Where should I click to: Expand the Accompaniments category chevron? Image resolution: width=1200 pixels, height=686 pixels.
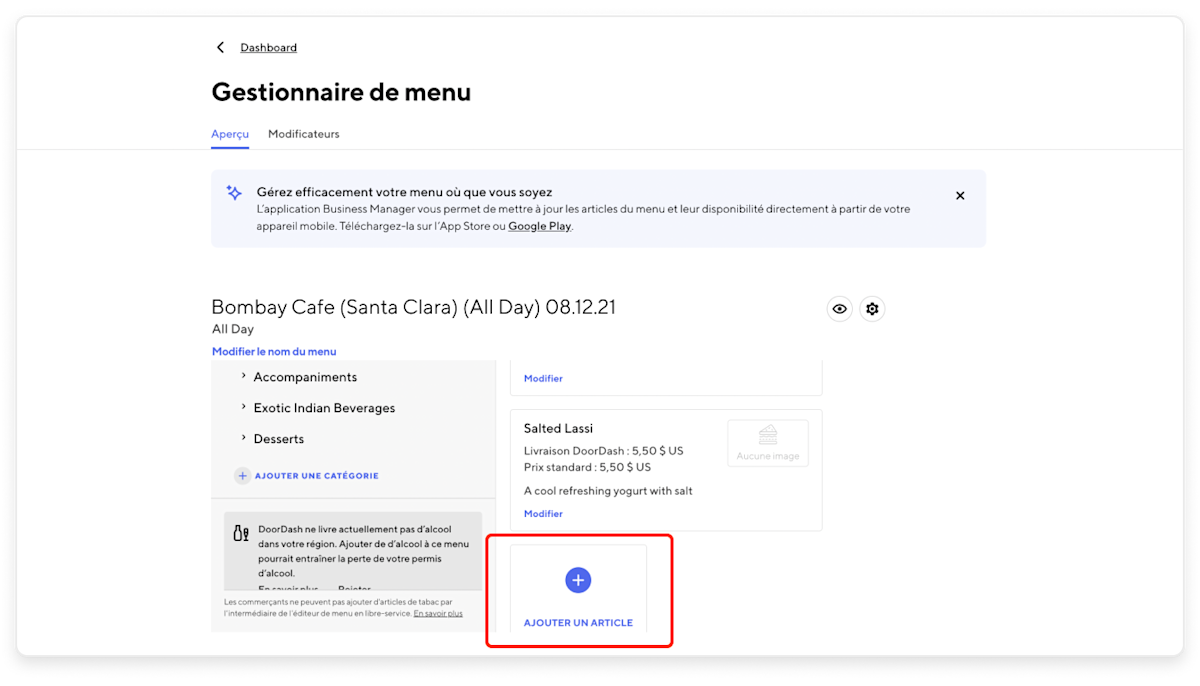244,377
